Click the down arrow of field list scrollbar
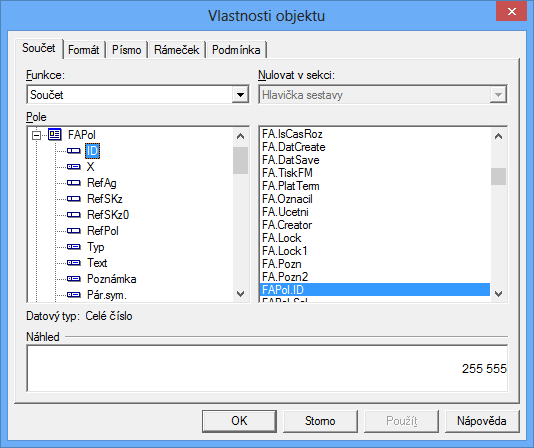Screen dimensions: 534x448 (499, 294)
